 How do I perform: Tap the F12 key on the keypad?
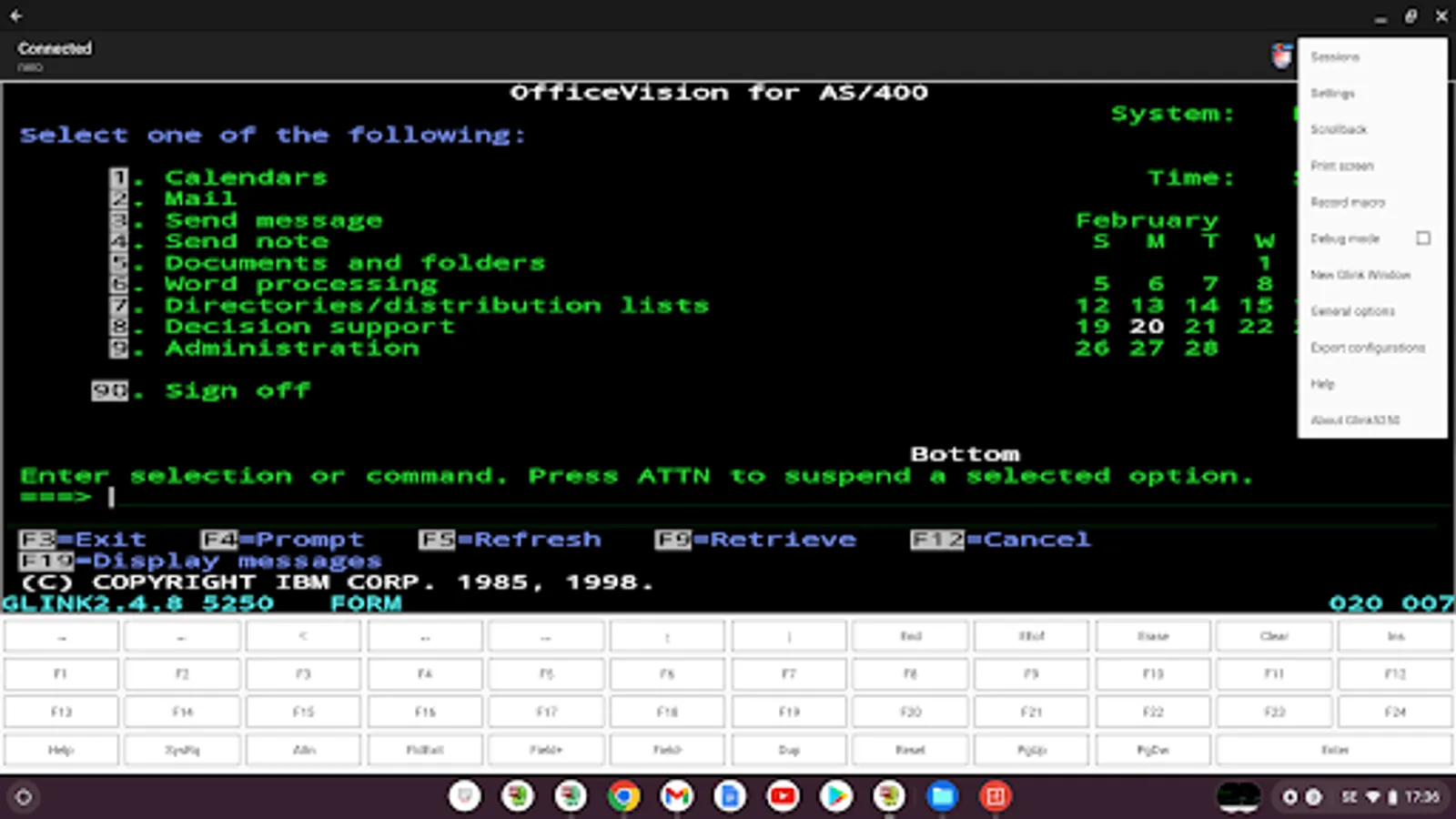pos(1395,674)
